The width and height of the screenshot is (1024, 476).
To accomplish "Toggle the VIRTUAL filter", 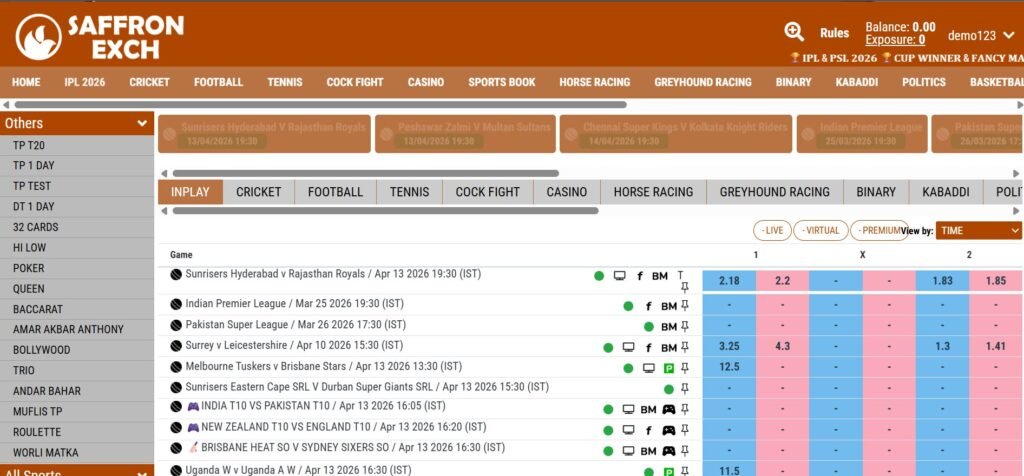I will [821, 230].
